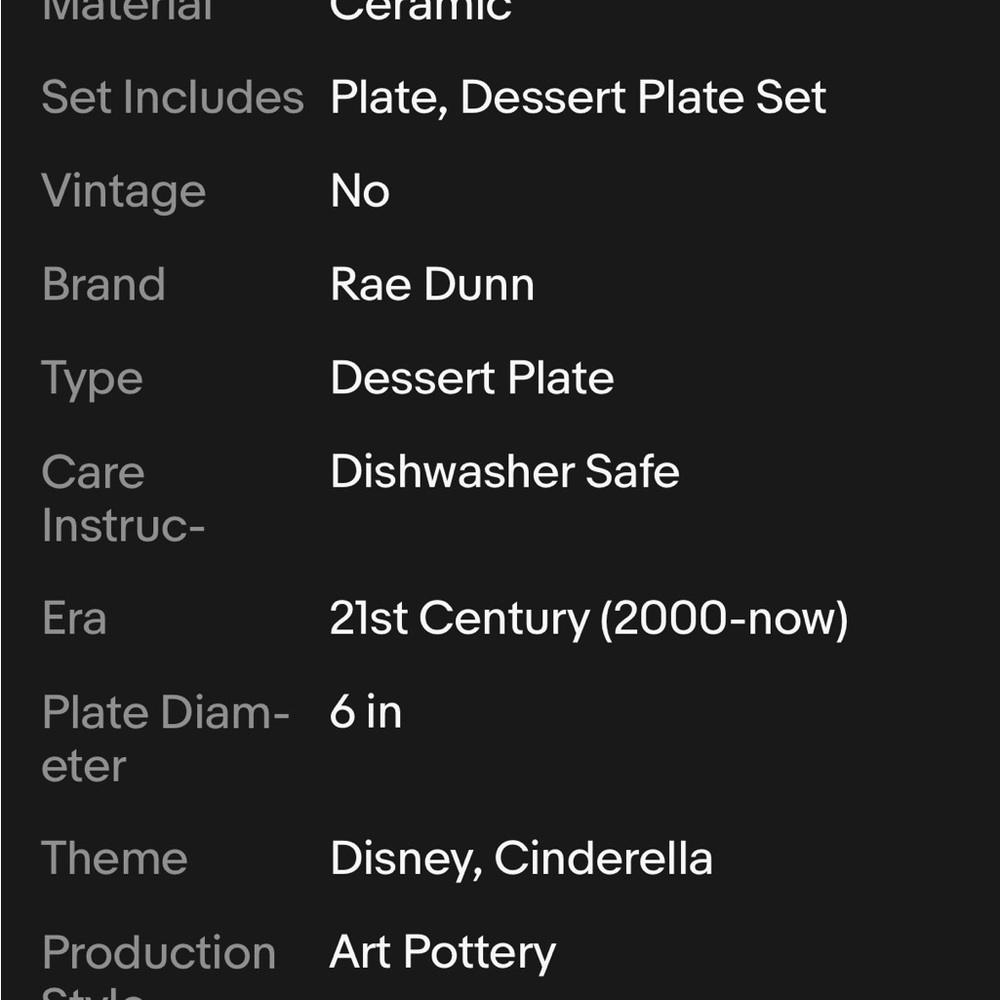Select the 'Theme' label
Image resolution: width=1000 pixels, height=1000 pixels.
[x=114, y=858]
